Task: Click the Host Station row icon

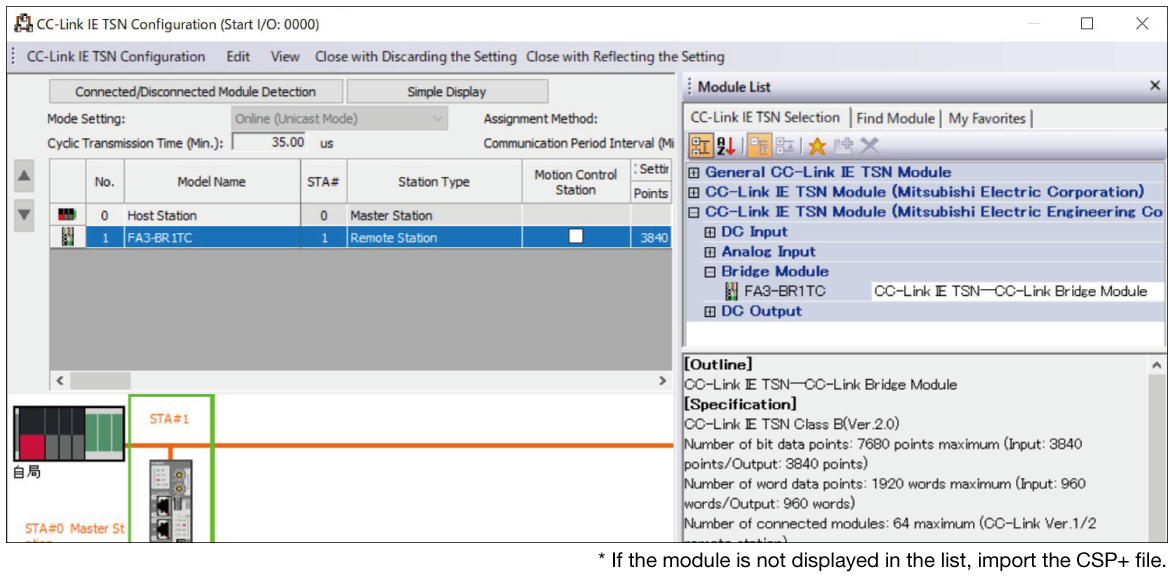Action: tap(67, 215)
